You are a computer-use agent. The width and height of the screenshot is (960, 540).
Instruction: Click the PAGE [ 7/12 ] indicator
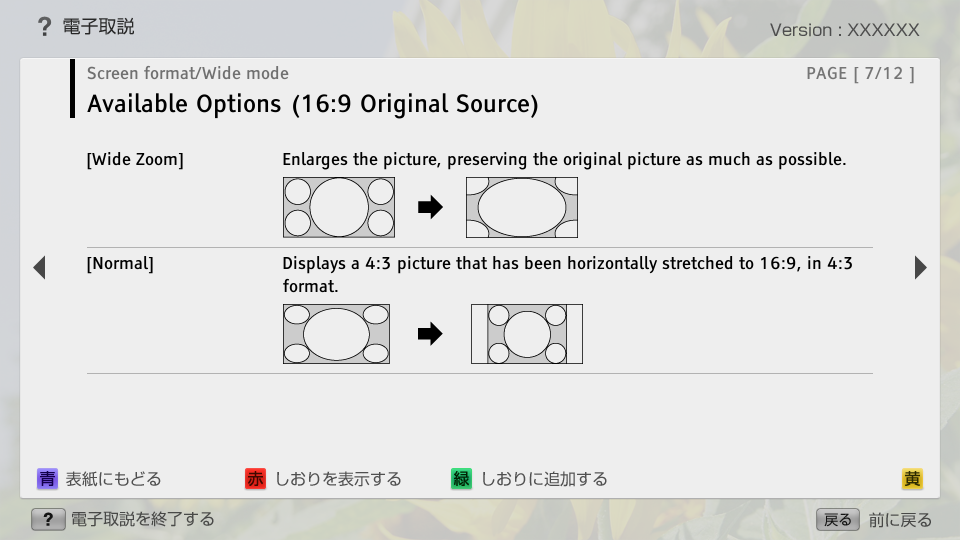click(x=860, y=73)
